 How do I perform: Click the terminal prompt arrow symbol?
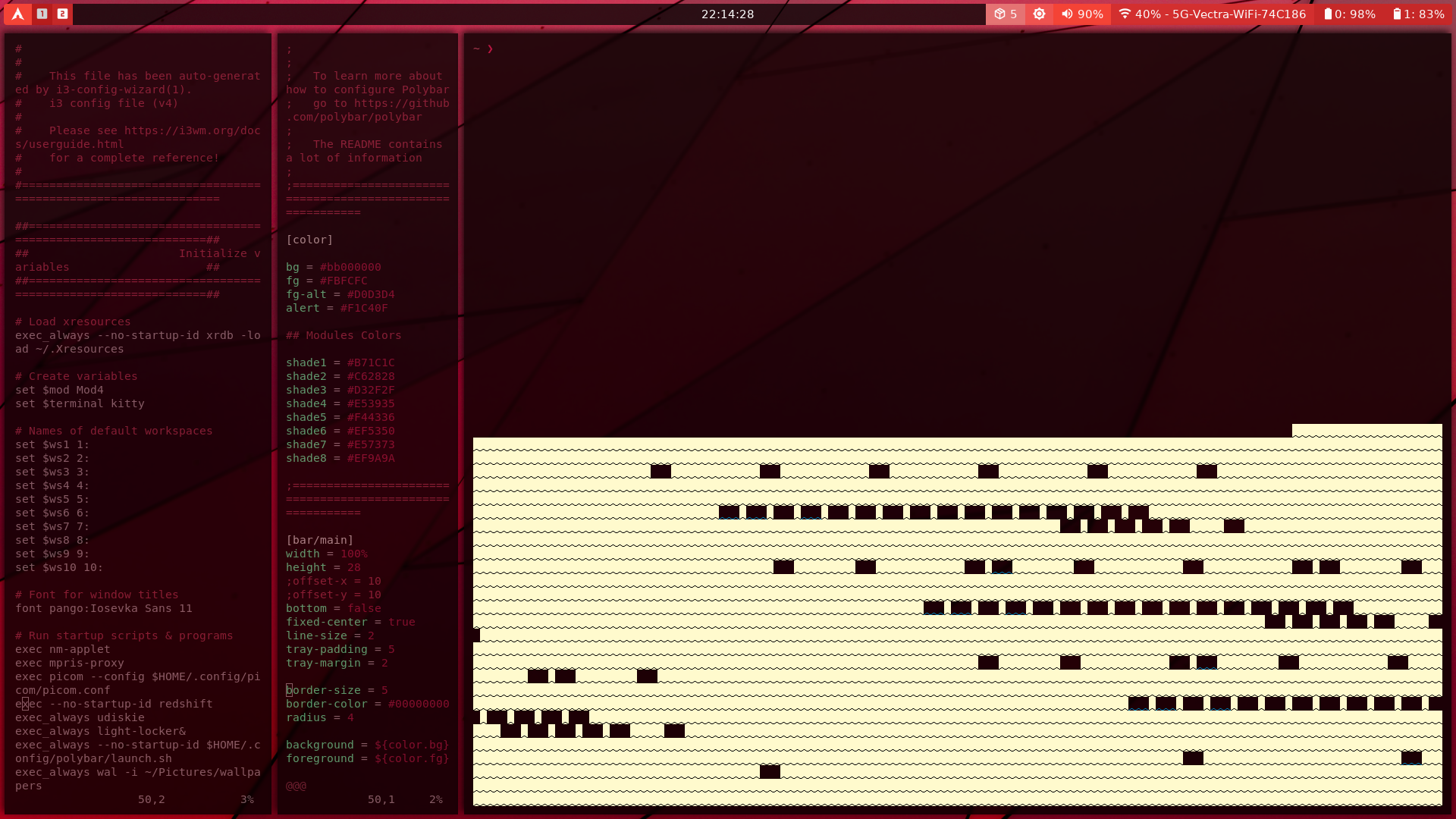tap(491, 49)
